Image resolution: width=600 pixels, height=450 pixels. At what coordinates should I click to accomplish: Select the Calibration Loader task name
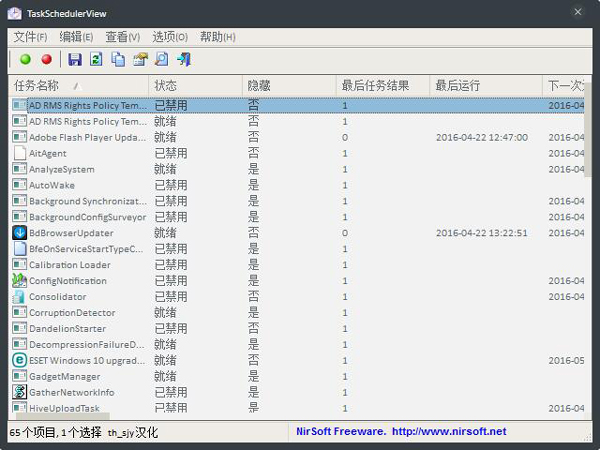(70, 265)
